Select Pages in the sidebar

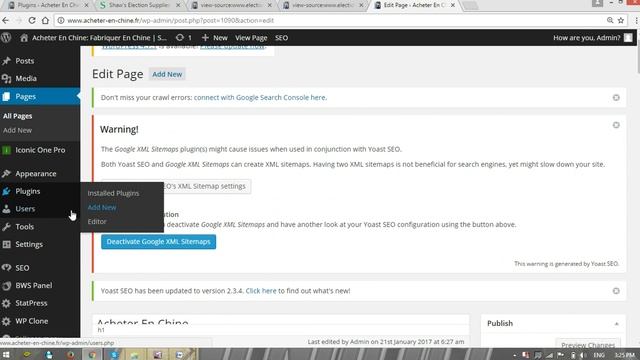[x=40, y=96]
